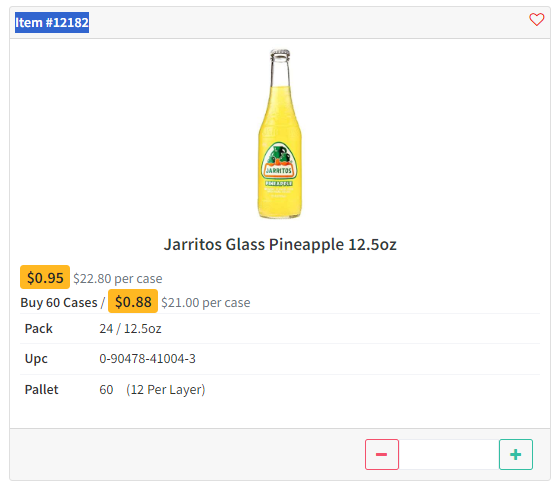Click the $21.00 per case discounted price
559x491 pixels.
pos(206,303)
